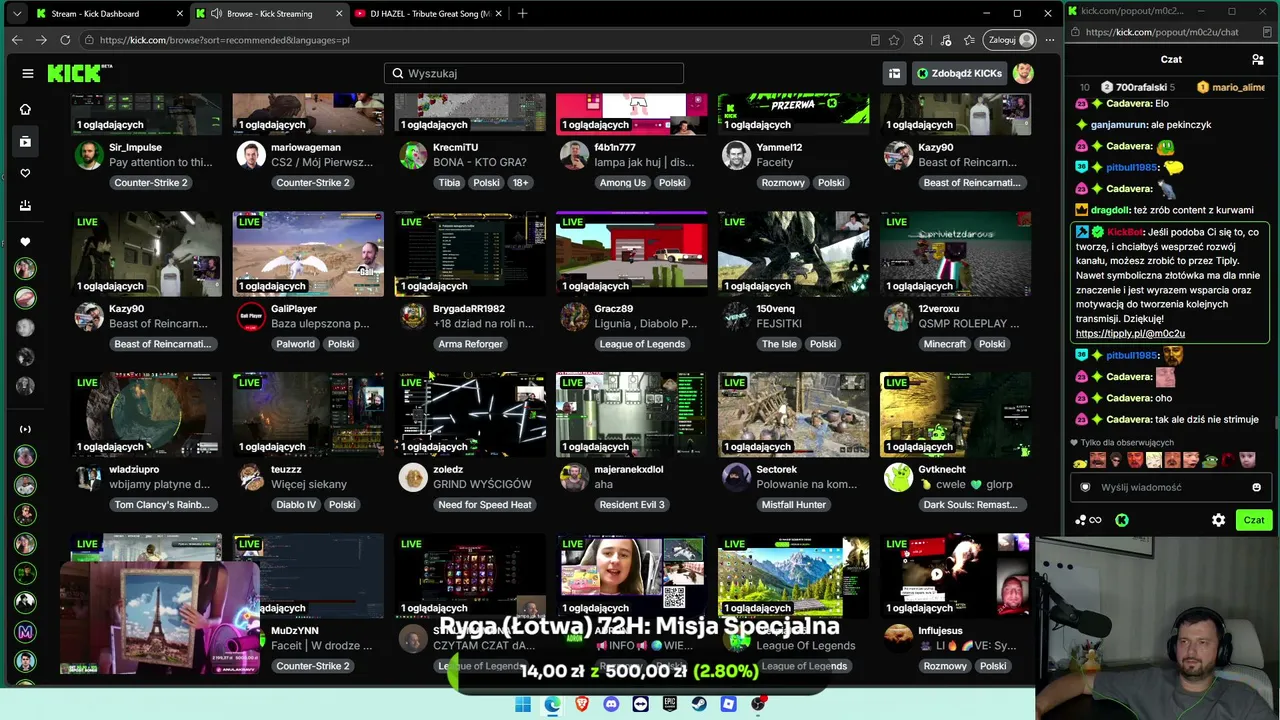Click BrygadaRR1982 channel avatar
Image resolution: width=1280 pixels, height=720 pixels.
[x=413, y=317]
